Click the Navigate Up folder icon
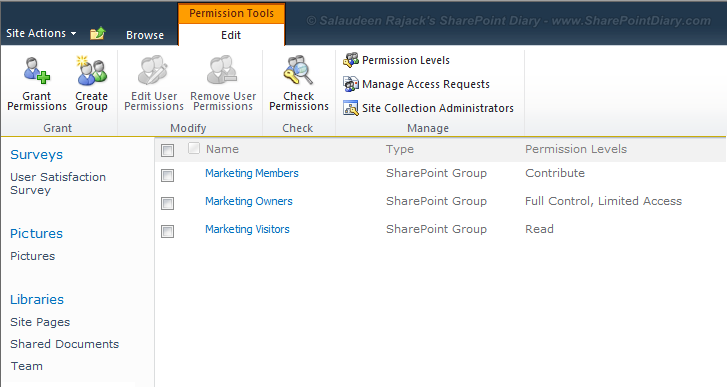Screen dimensions: 727x387 click(x=98, y=33)
